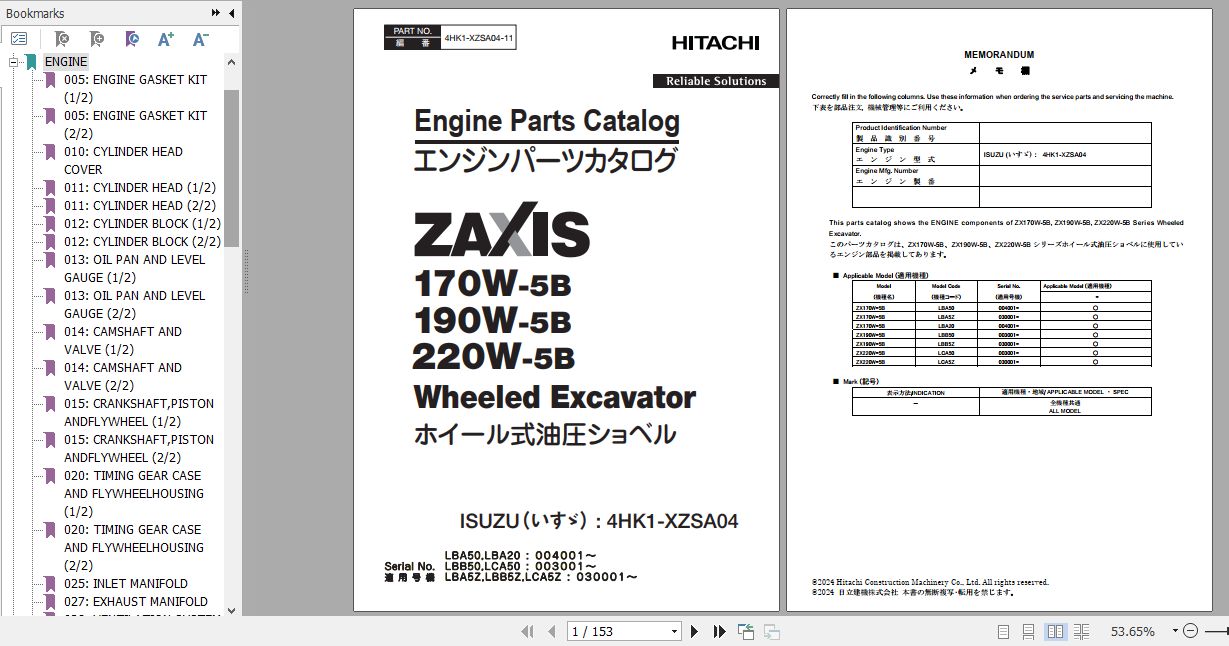Click the Engine Parts Catalog cover page
The height and width of the screenshot is (646, 1229).
pyautogui.click(x=566, y=310)
